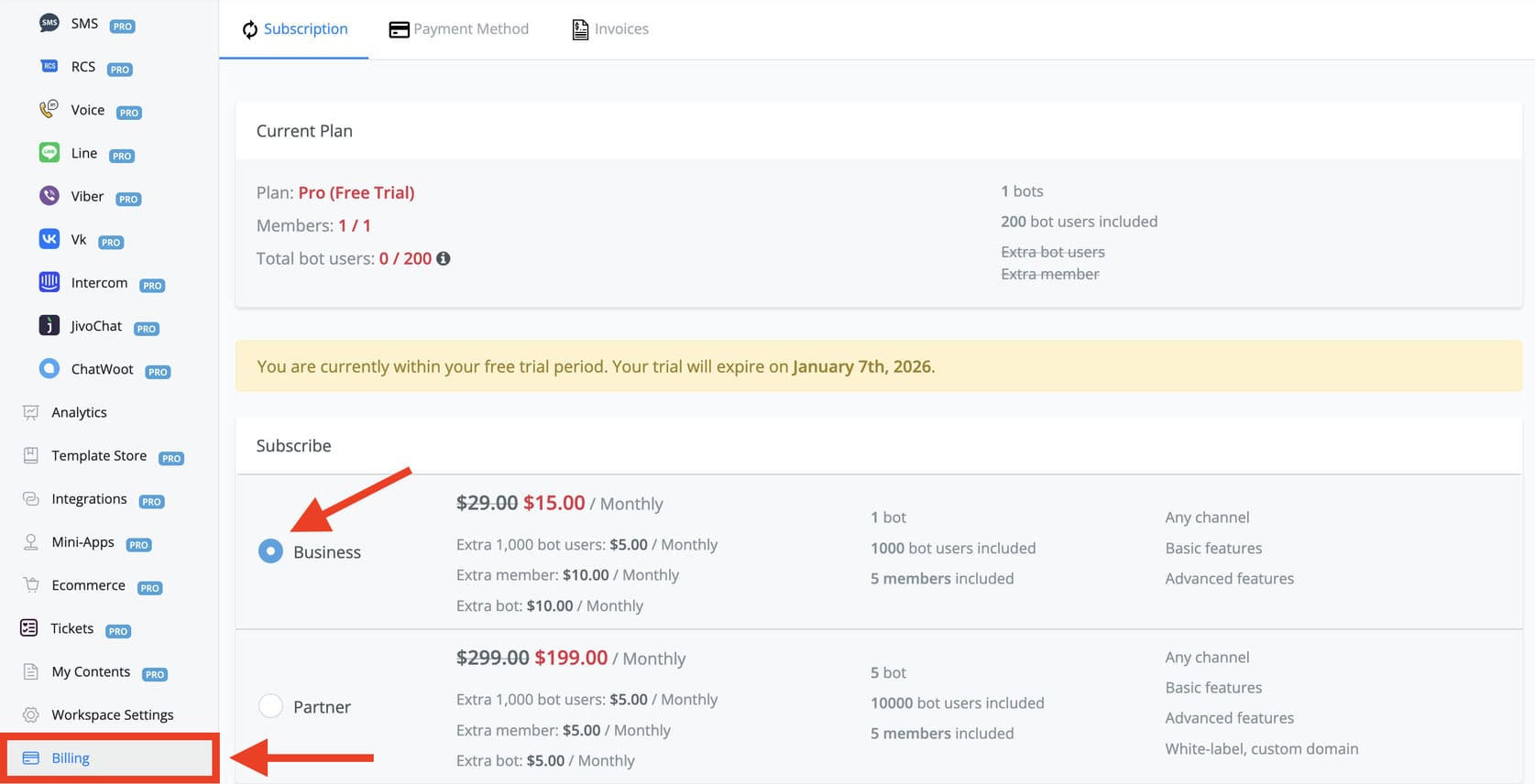
Task: Click the January 7th, 2026 expiry date
Action: pyautogui.click(x=861, y=366)
